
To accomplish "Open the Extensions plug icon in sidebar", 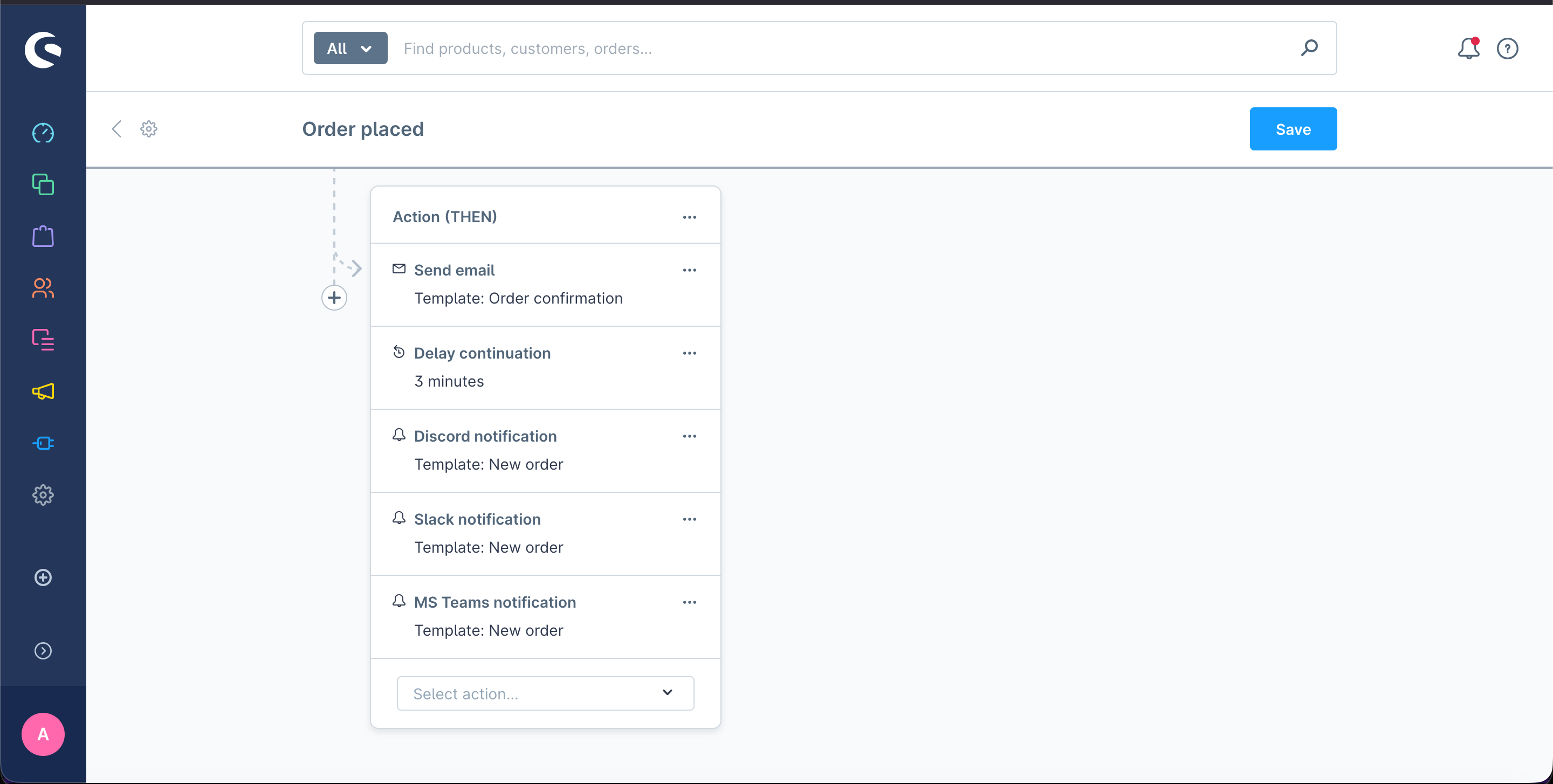I will tap(43, 444).
